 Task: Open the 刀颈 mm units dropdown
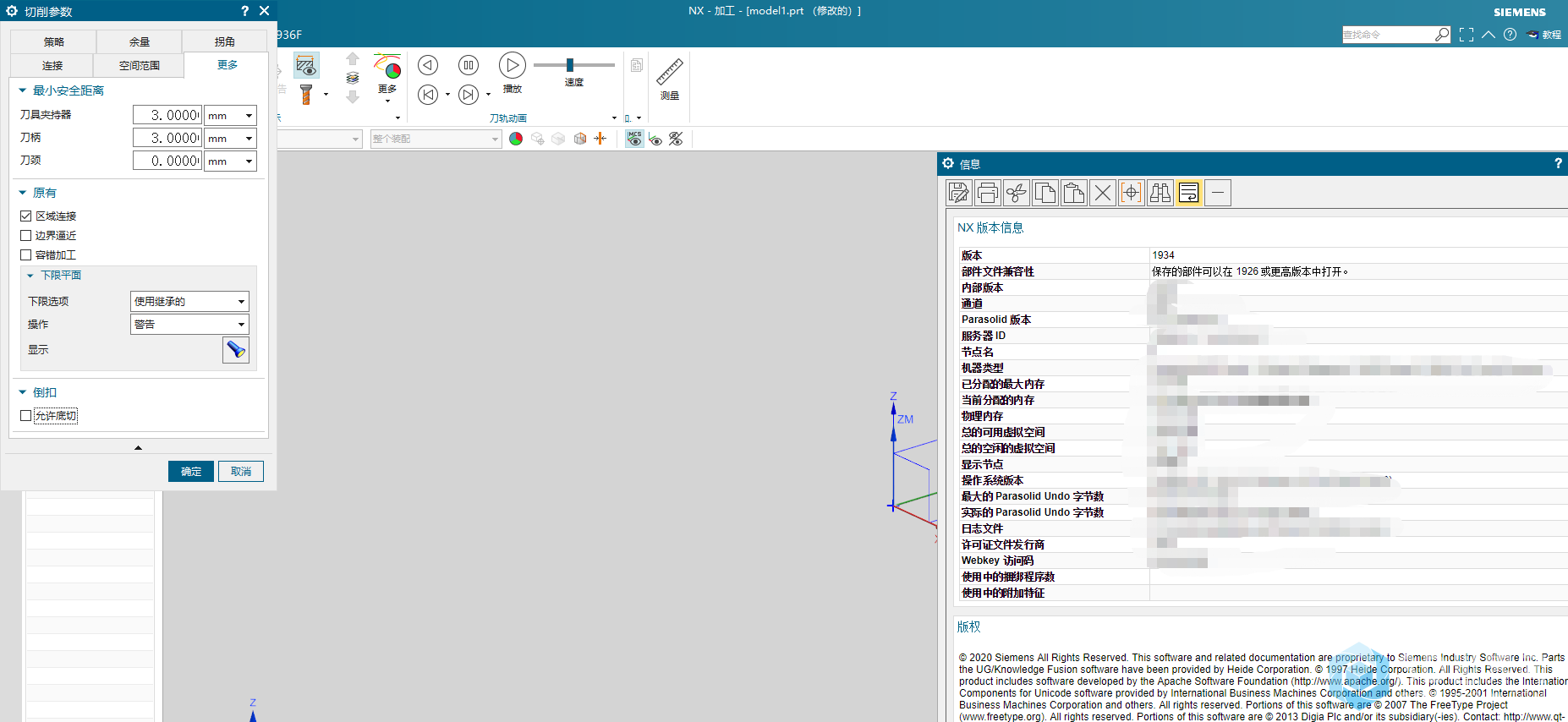pos(230,161)
